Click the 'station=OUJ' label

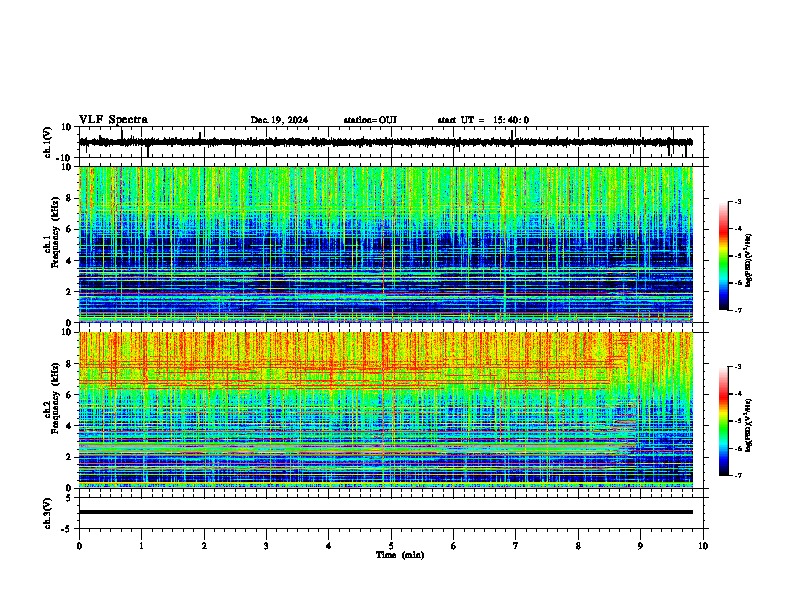[370, 120]
